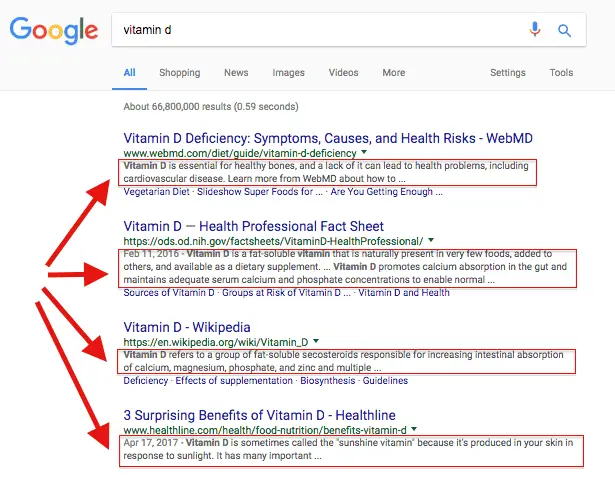The height and width of the screenshot is (481, 615).
Task: Click the www.webmd.com/diet/guide URL text
Action: tap(240, 153)
